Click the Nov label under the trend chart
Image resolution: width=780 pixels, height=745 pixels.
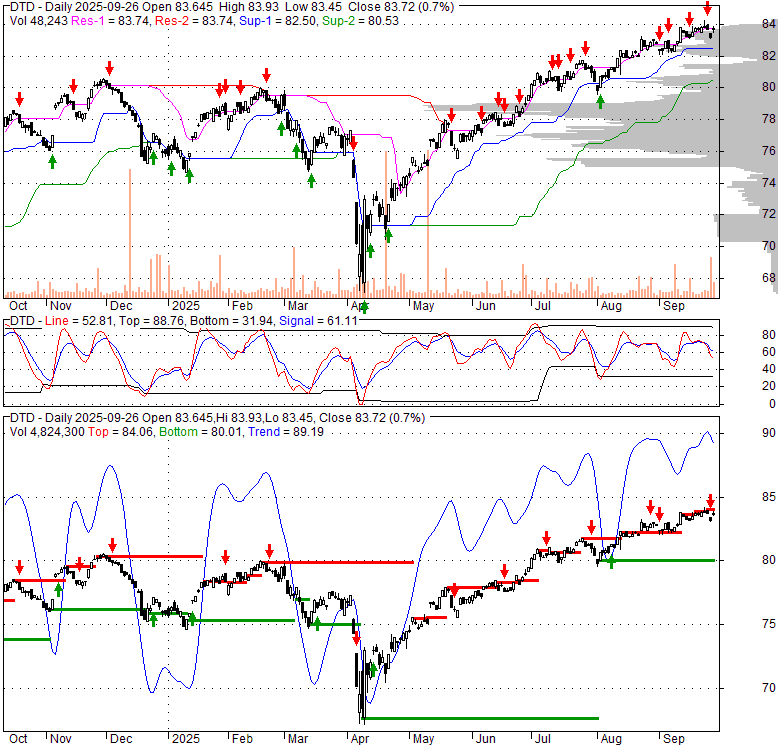61,739
